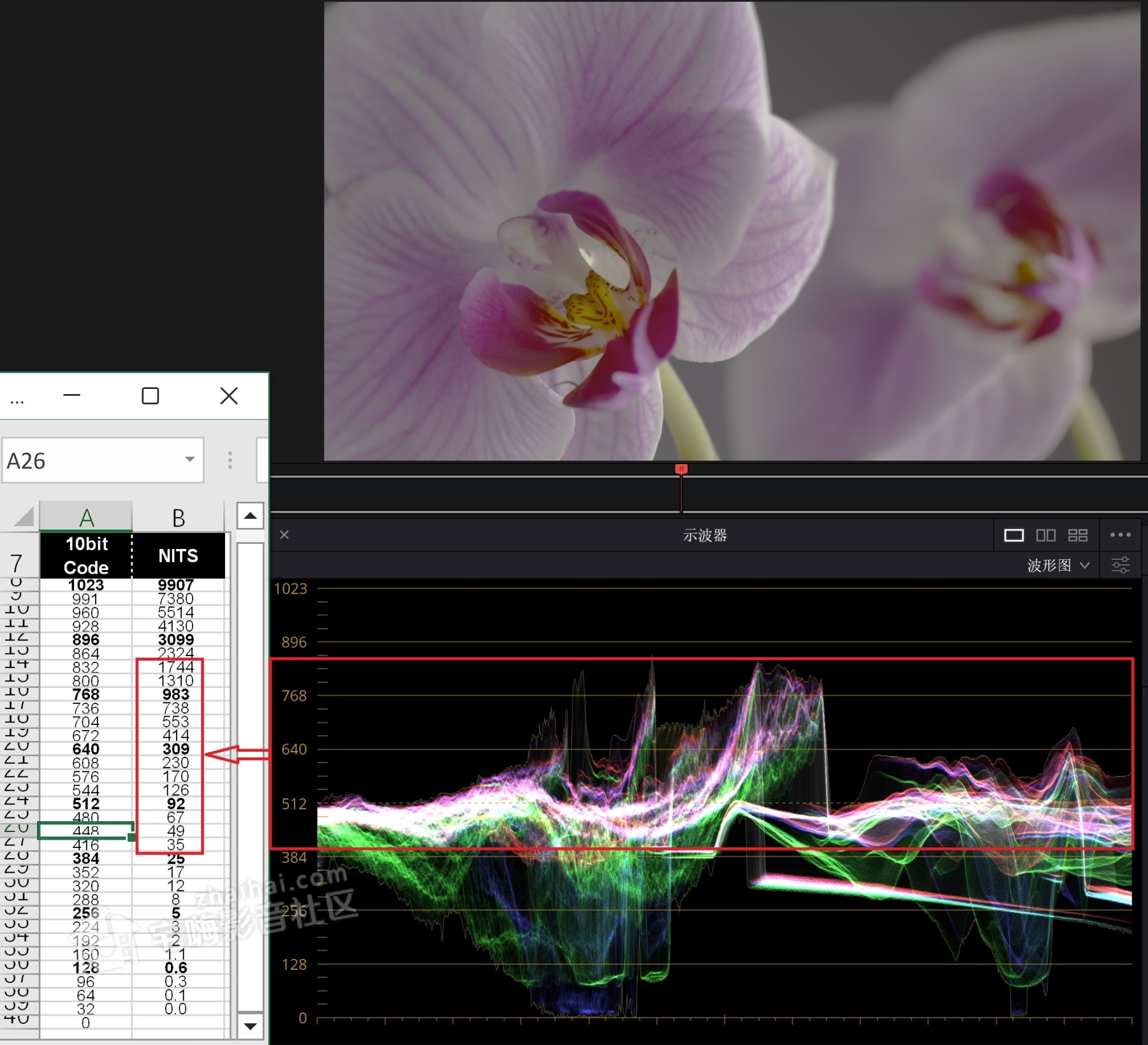The width and height of the screenshot is (1148, 1045).
Task: Select cell containing code value 512
Action: point(86,804)
